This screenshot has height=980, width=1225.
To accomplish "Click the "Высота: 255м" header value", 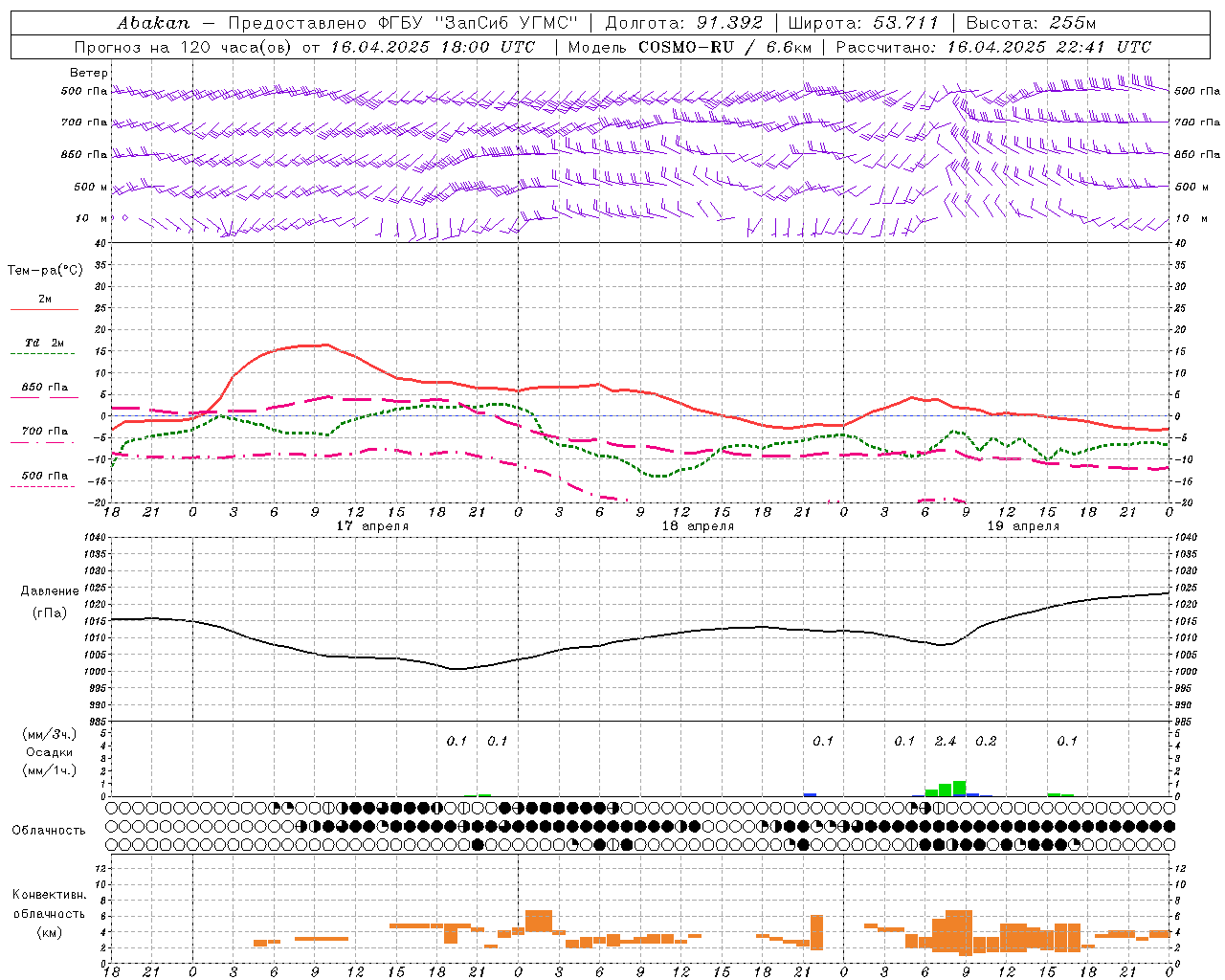I will [x=1031, y=23].
